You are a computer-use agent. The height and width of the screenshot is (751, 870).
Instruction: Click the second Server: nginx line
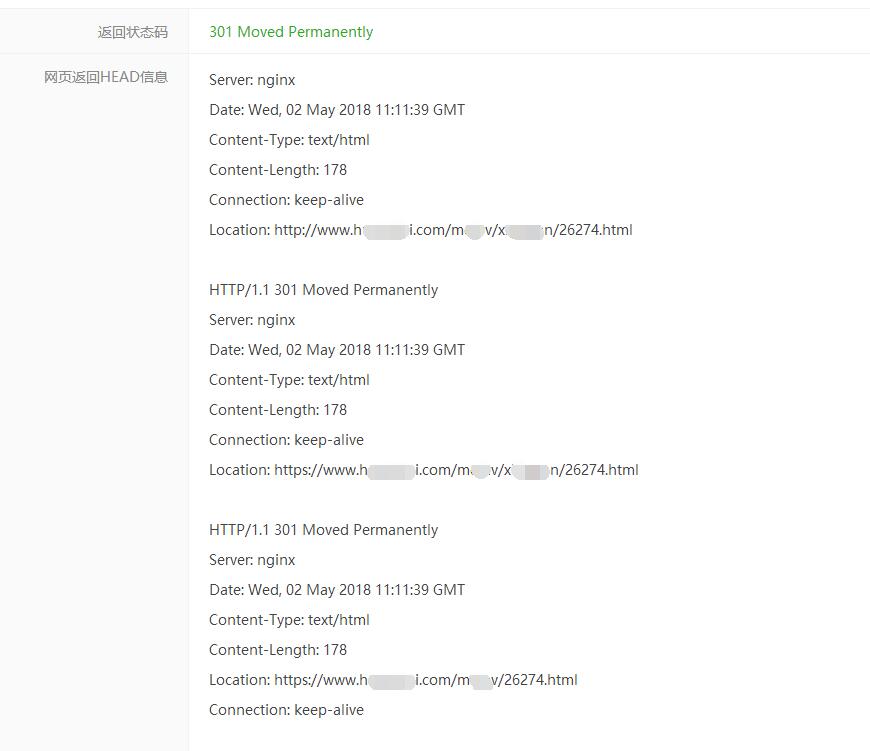(252, 320)
